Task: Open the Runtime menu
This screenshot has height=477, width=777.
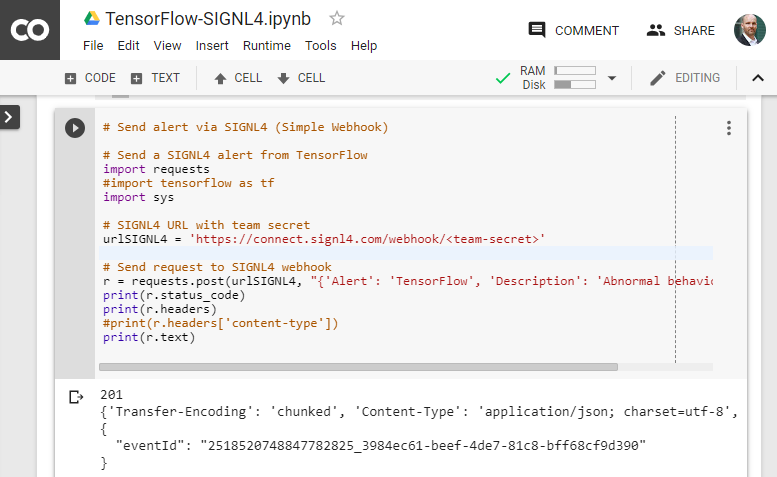Action: pos(267,46)
